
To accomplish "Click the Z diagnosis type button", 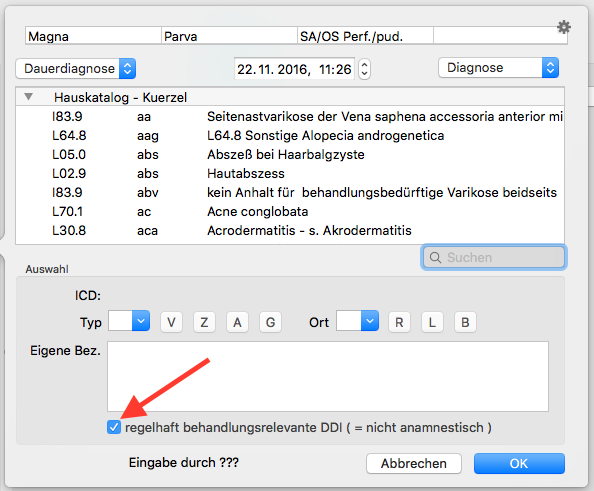I will tap(204, 322).
